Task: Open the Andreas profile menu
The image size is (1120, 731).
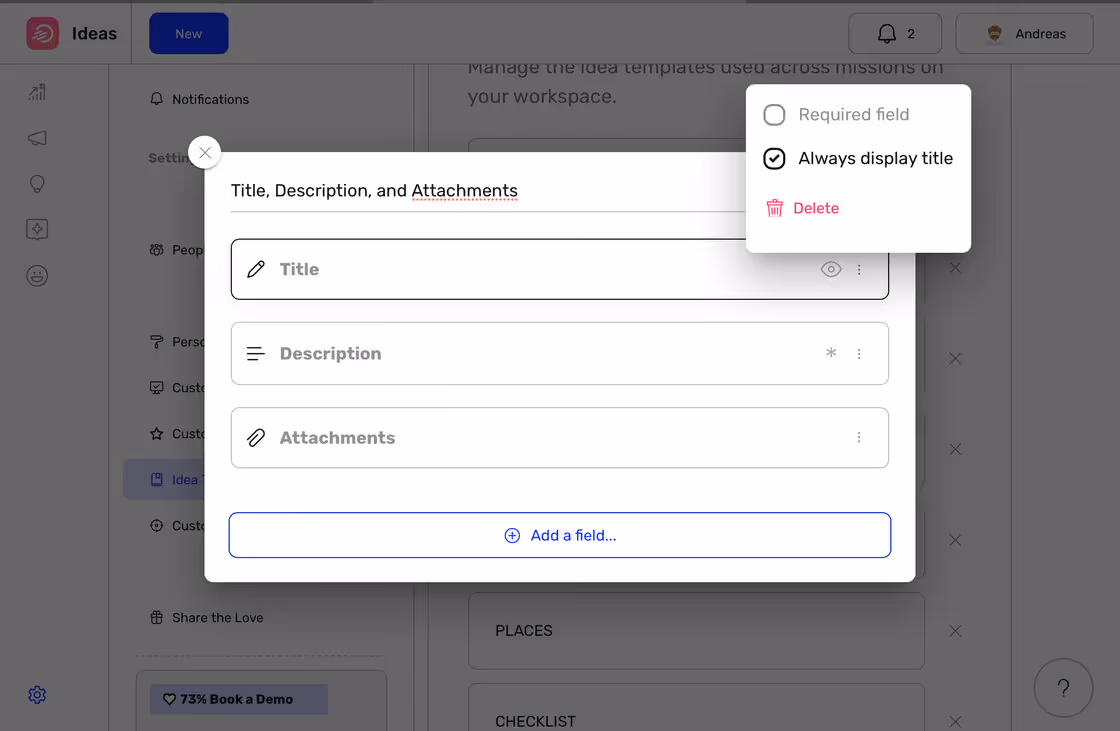Action: click(1024, 33)
